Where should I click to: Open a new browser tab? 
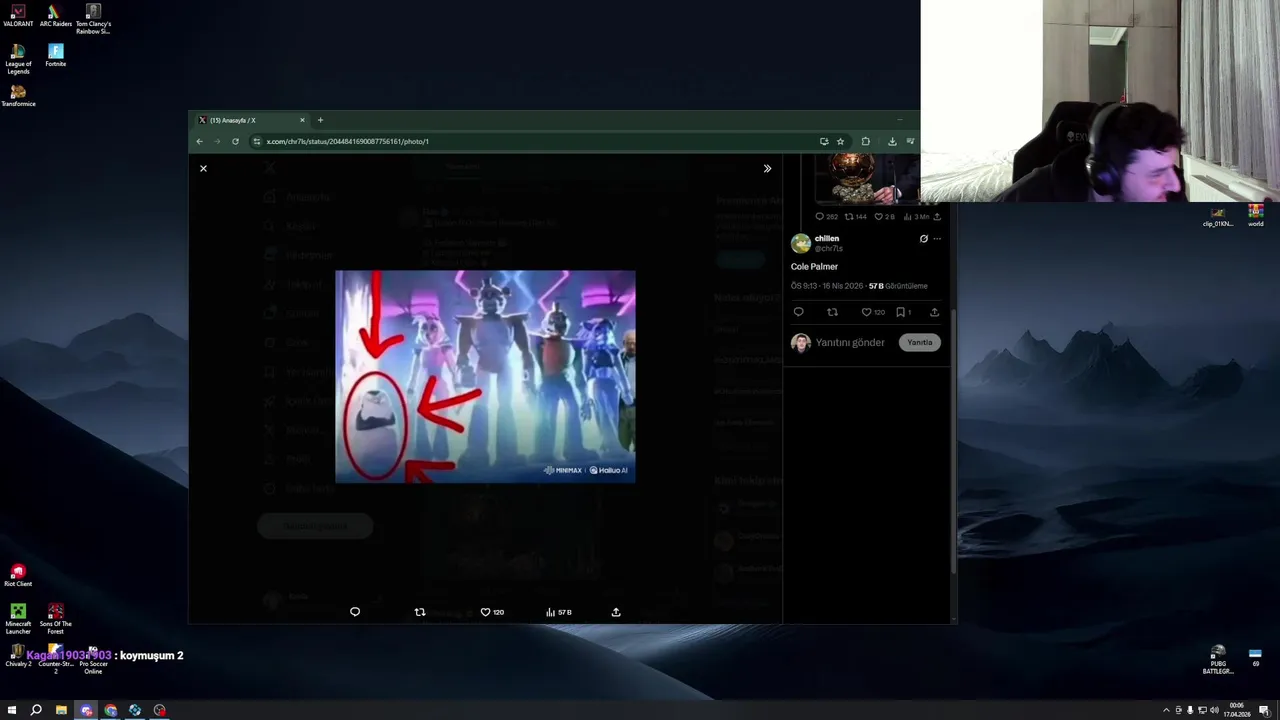[320, 120]
